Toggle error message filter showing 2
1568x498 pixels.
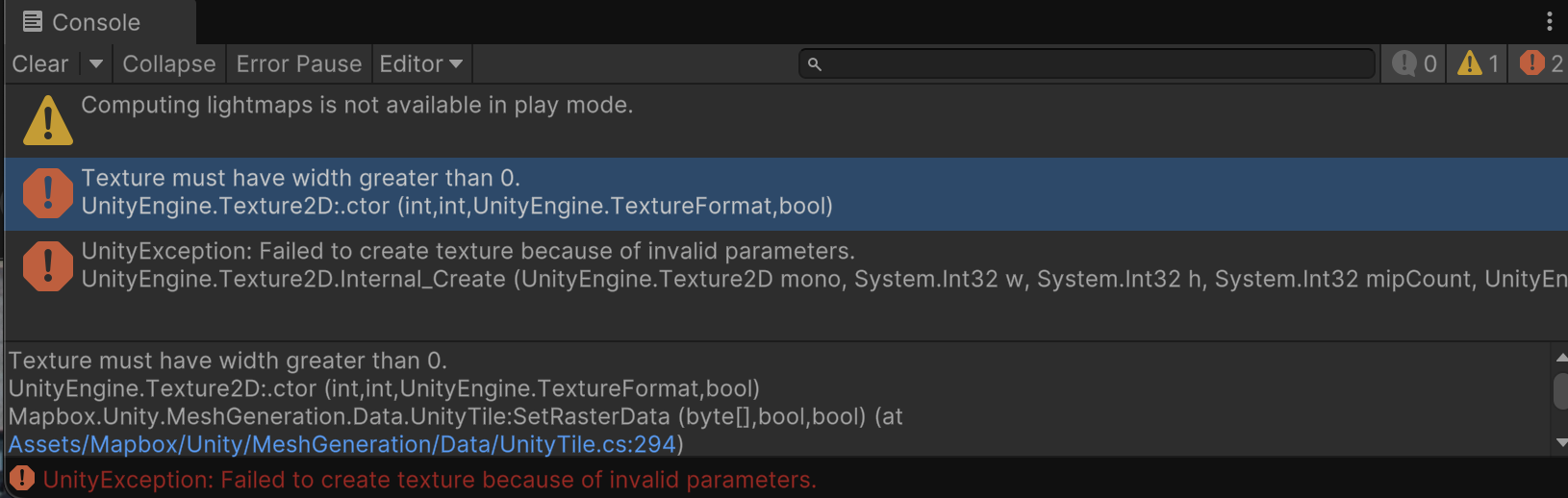point(1539,63)
